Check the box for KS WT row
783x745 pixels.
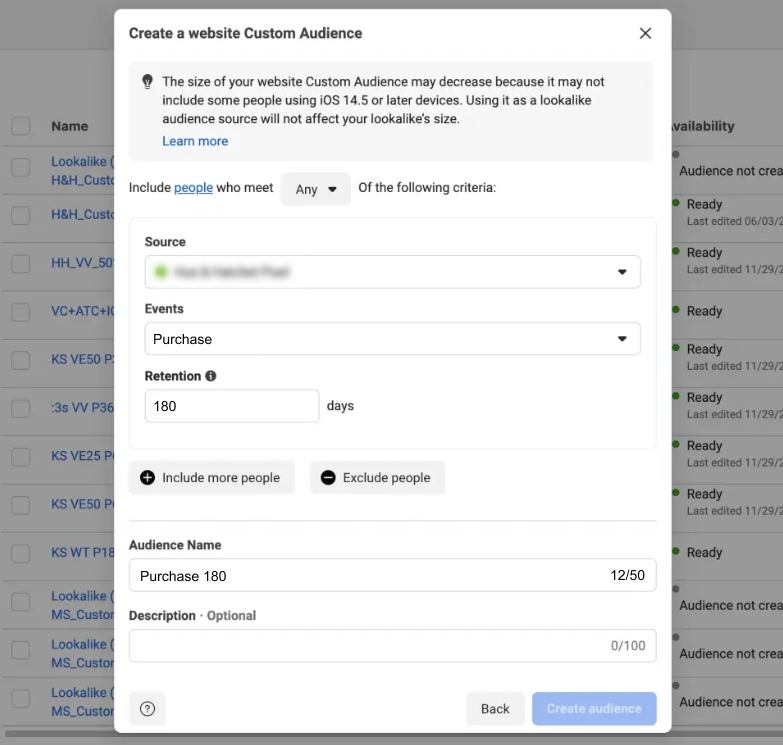[21, 553]
